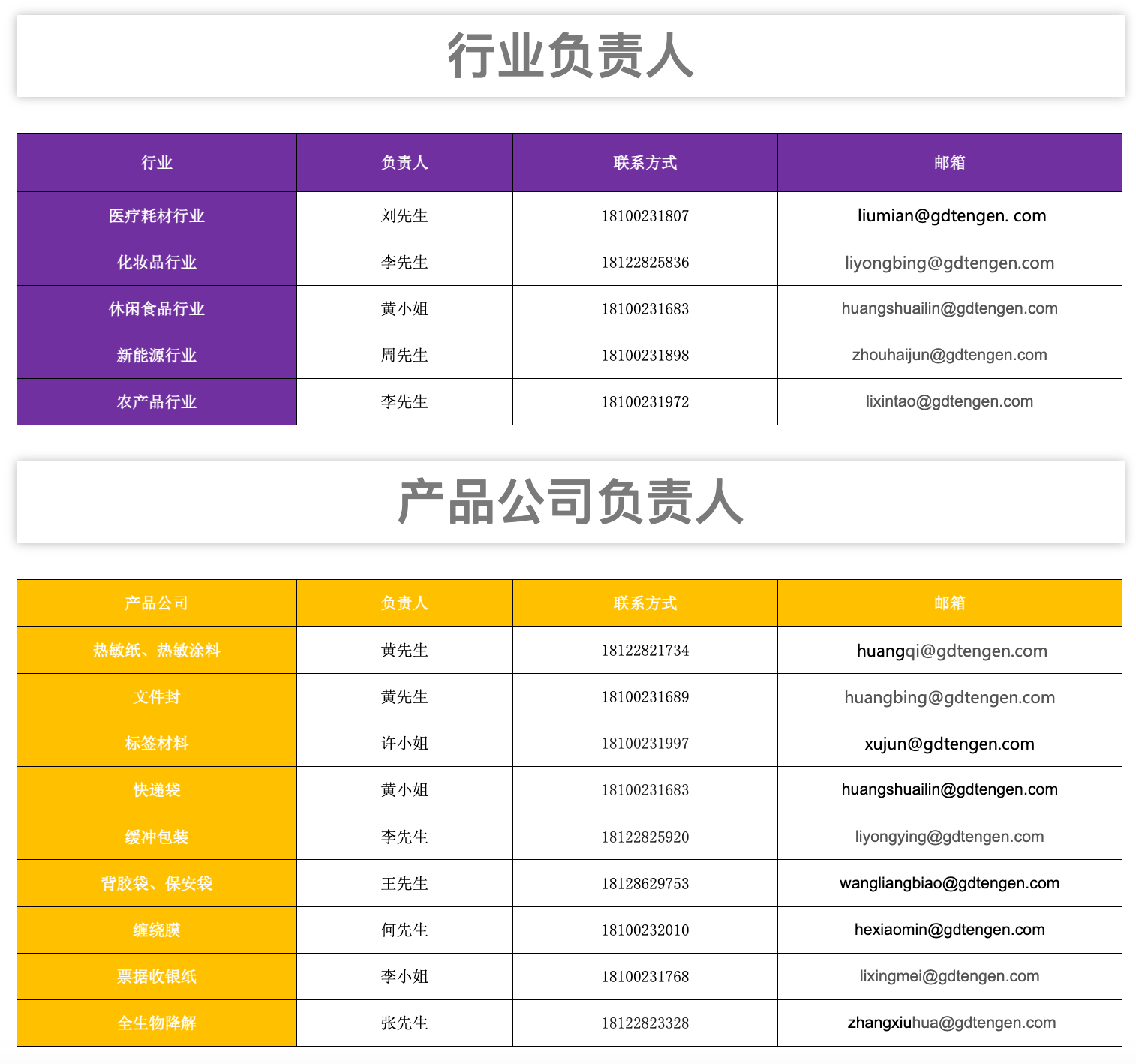Open the wangliangbiao@gdtengen.com email

pos(950,884)
